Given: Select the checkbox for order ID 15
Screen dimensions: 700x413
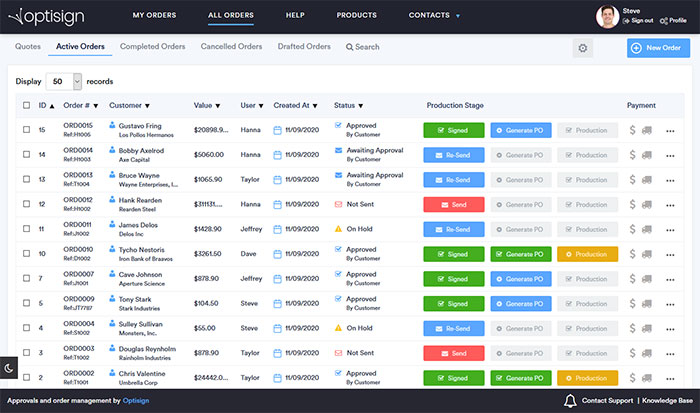Looking at the screenshot, I should click(x=26, y=129).
